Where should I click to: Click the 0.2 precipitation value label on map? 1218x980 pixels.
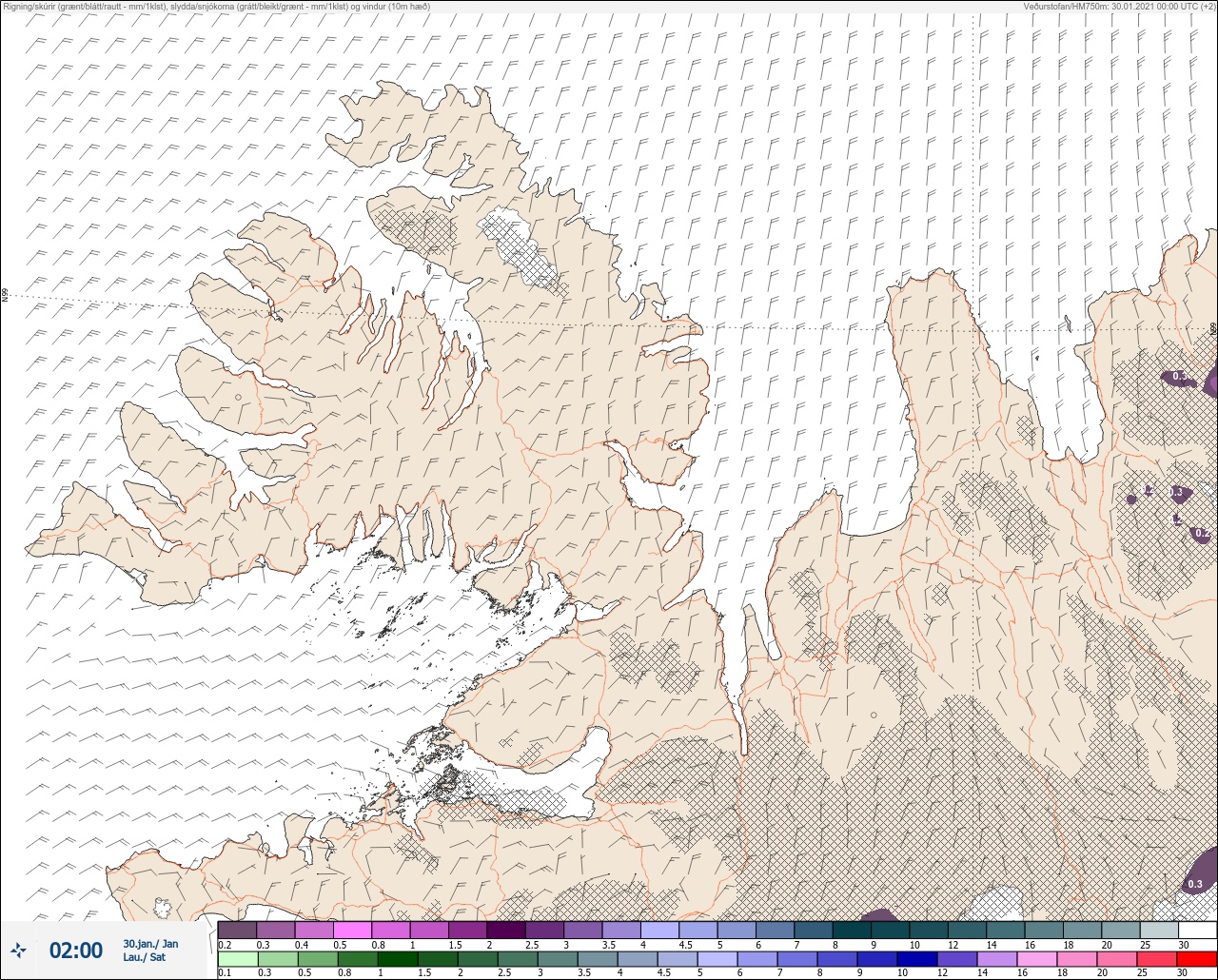[1203, 534]
